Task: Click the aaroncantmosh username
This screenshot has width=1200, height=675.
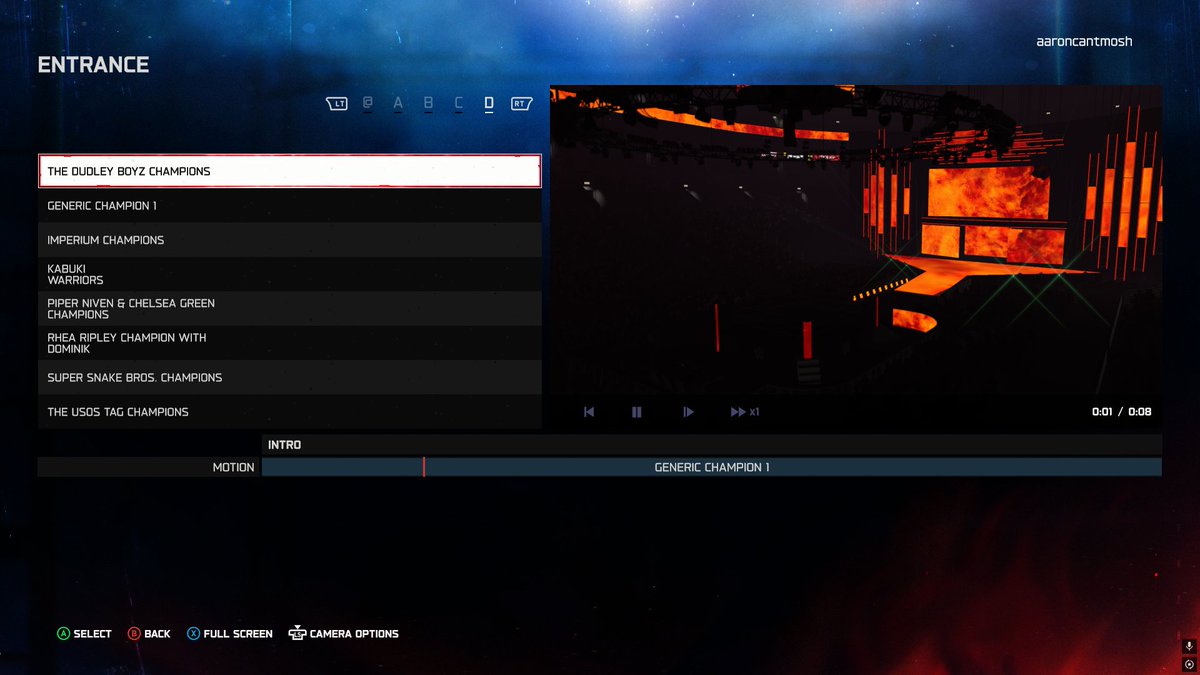Action: (x=1085, y=42)
